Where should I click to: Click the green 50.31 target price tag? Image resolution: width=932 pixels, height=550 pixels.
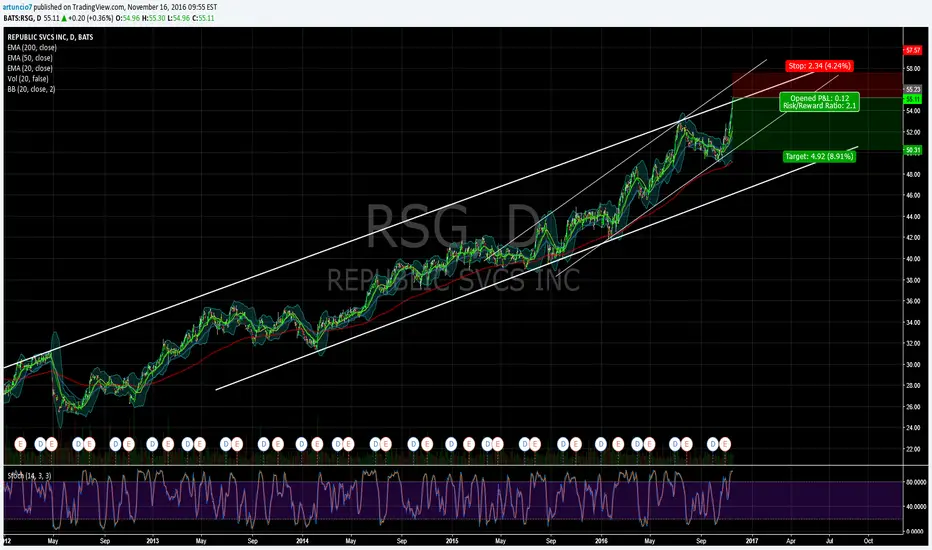[912, 150]
